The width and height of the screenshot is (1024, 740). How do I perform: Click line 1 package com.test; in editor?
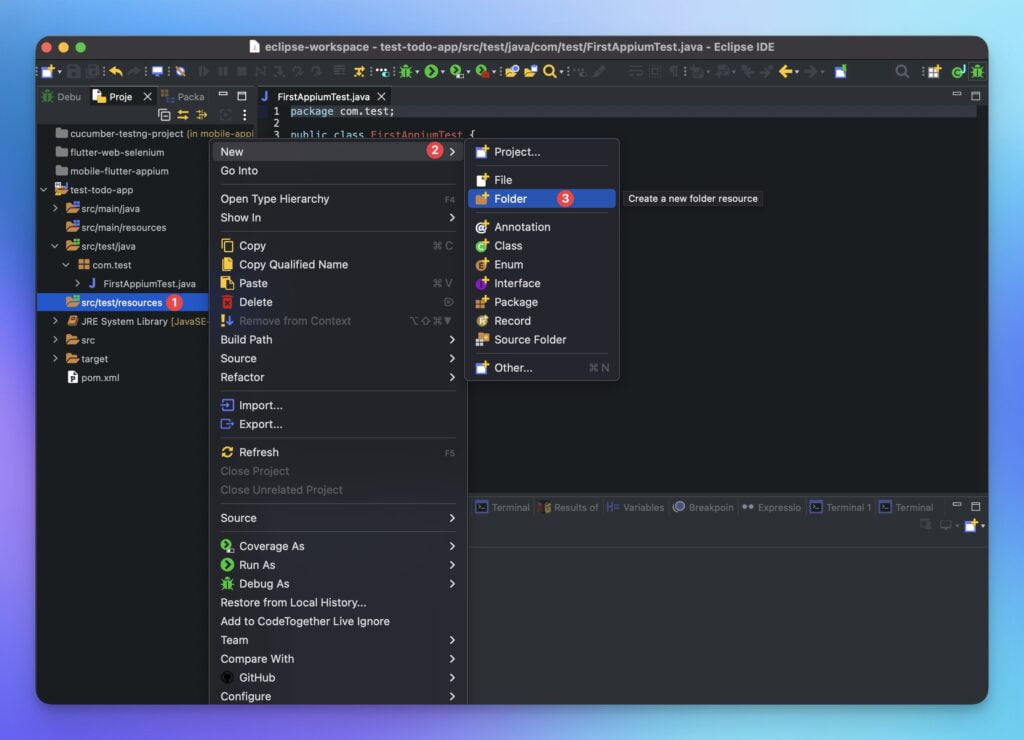(342, 112)
